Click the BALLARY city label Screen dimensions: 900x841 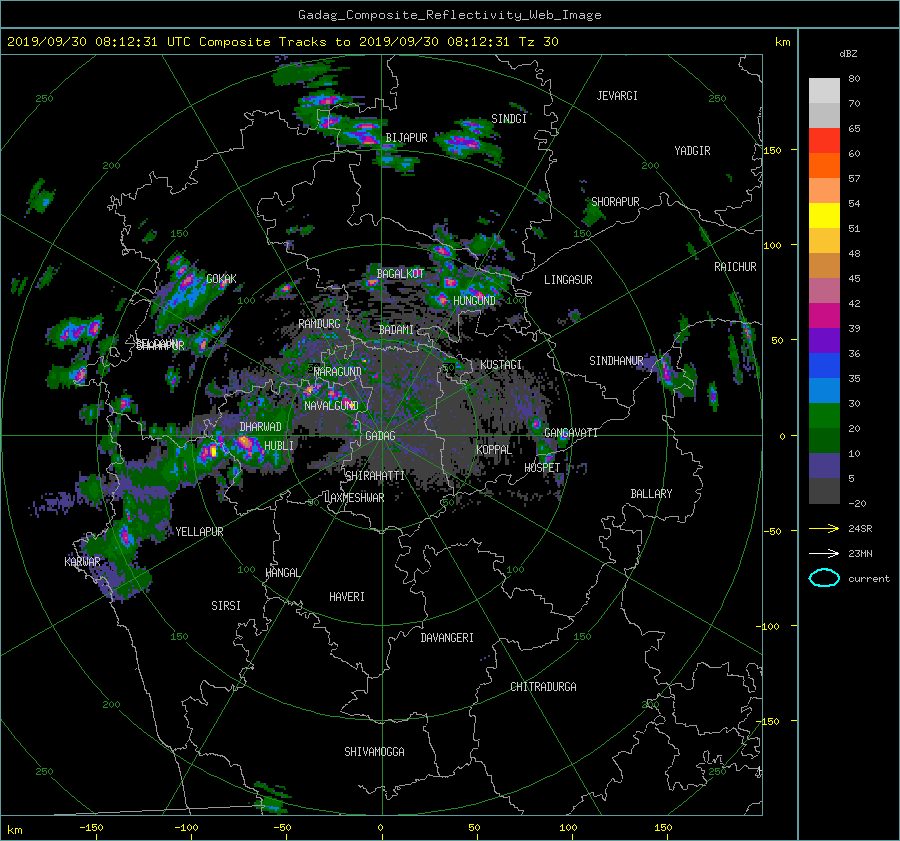(x=651, y=494)
